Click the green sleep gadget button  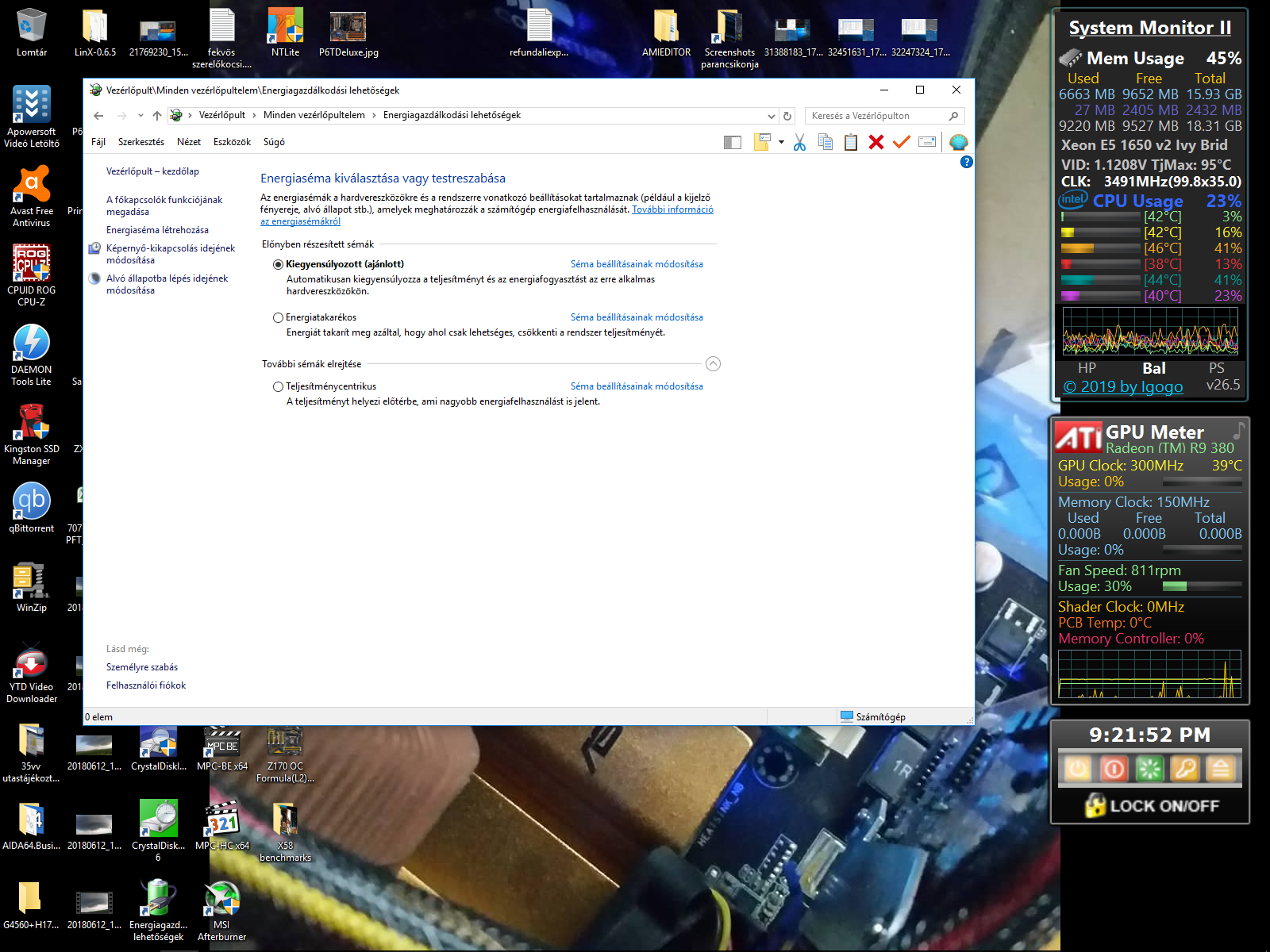click(x=1149, y=768)
